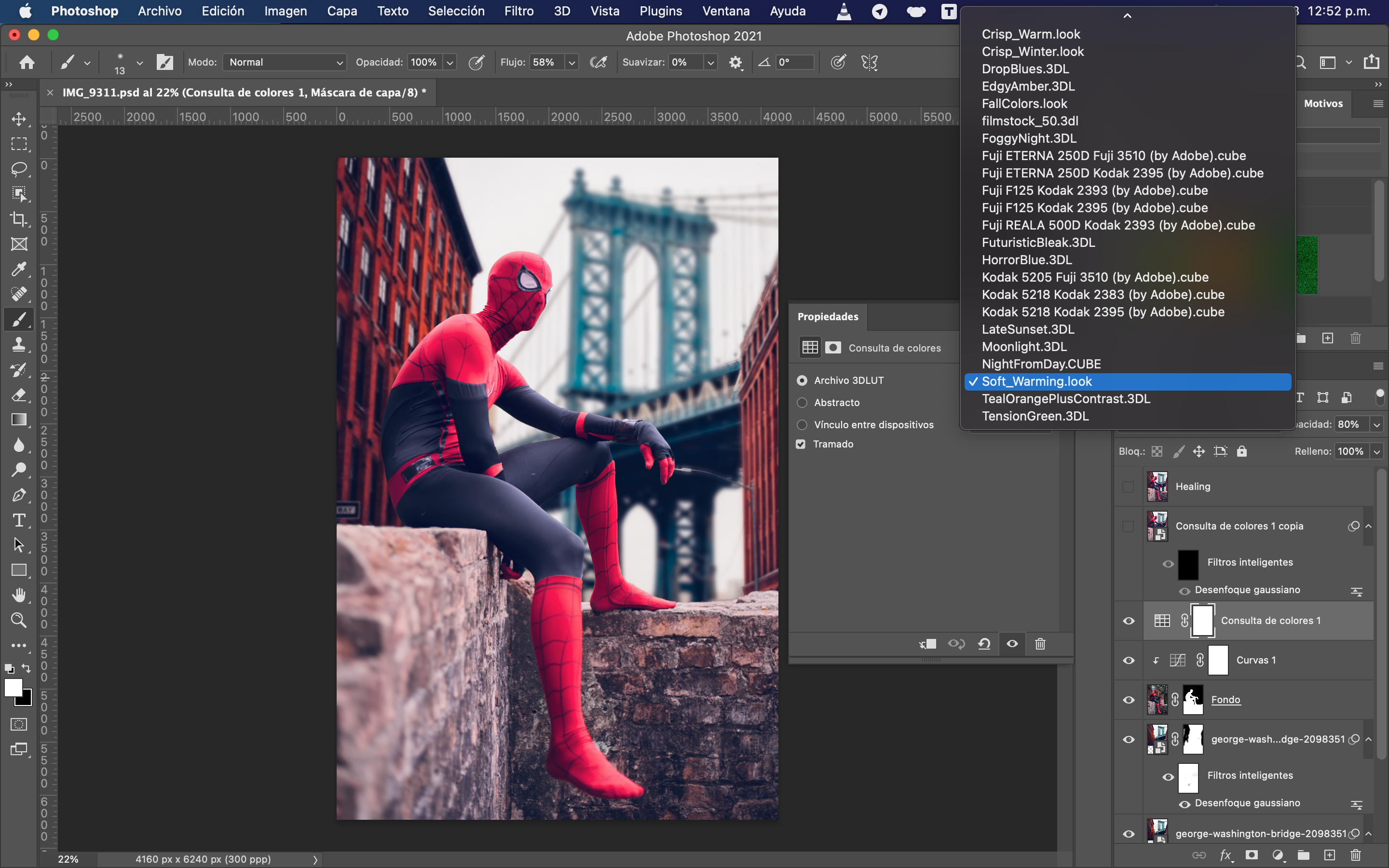Switch to the Motivos tab

click(1323, 103)
